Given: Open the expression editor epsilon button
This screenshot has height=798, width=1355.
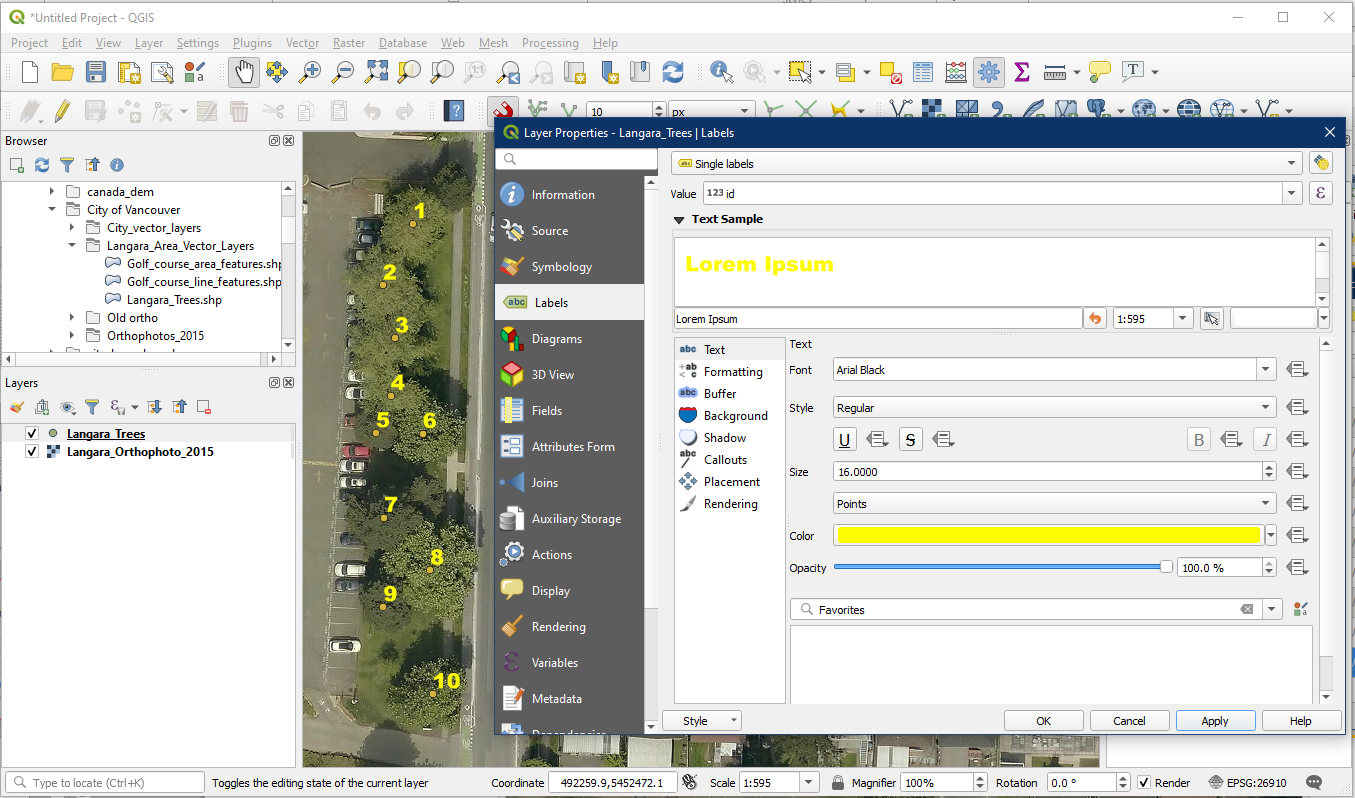Looking at the screenshot, I should 1320,194.
